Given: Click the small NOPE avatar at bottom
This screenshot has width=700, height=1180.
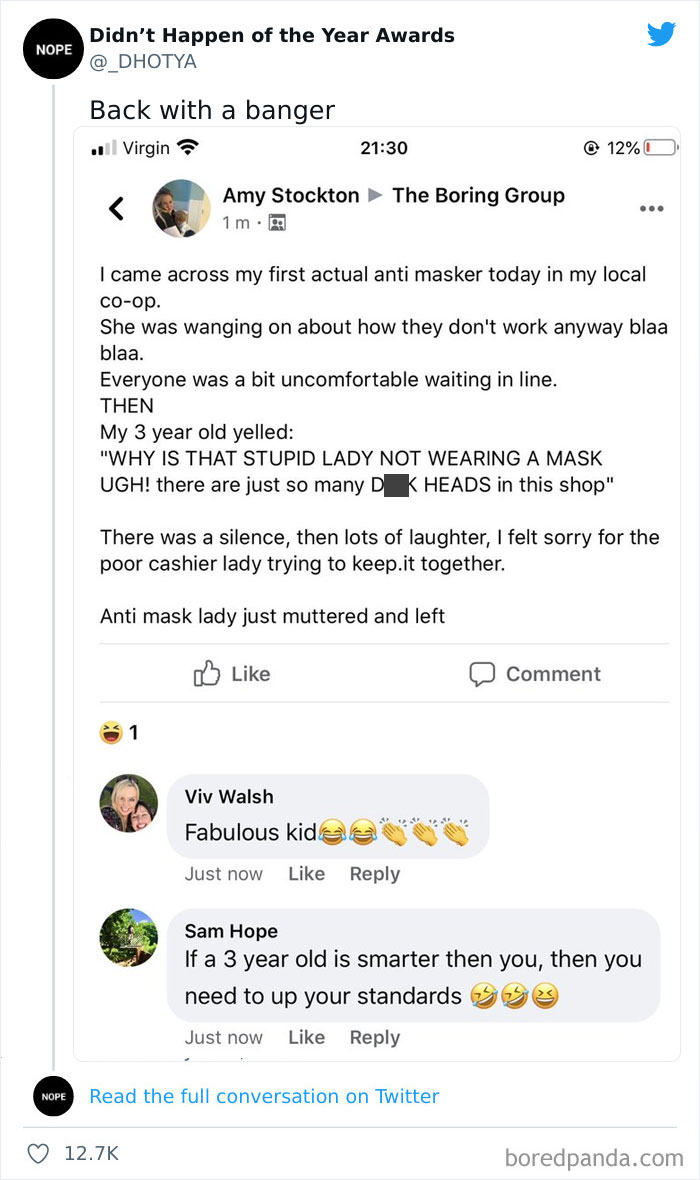Looking at the screenshot, I should coord(53,1096).
